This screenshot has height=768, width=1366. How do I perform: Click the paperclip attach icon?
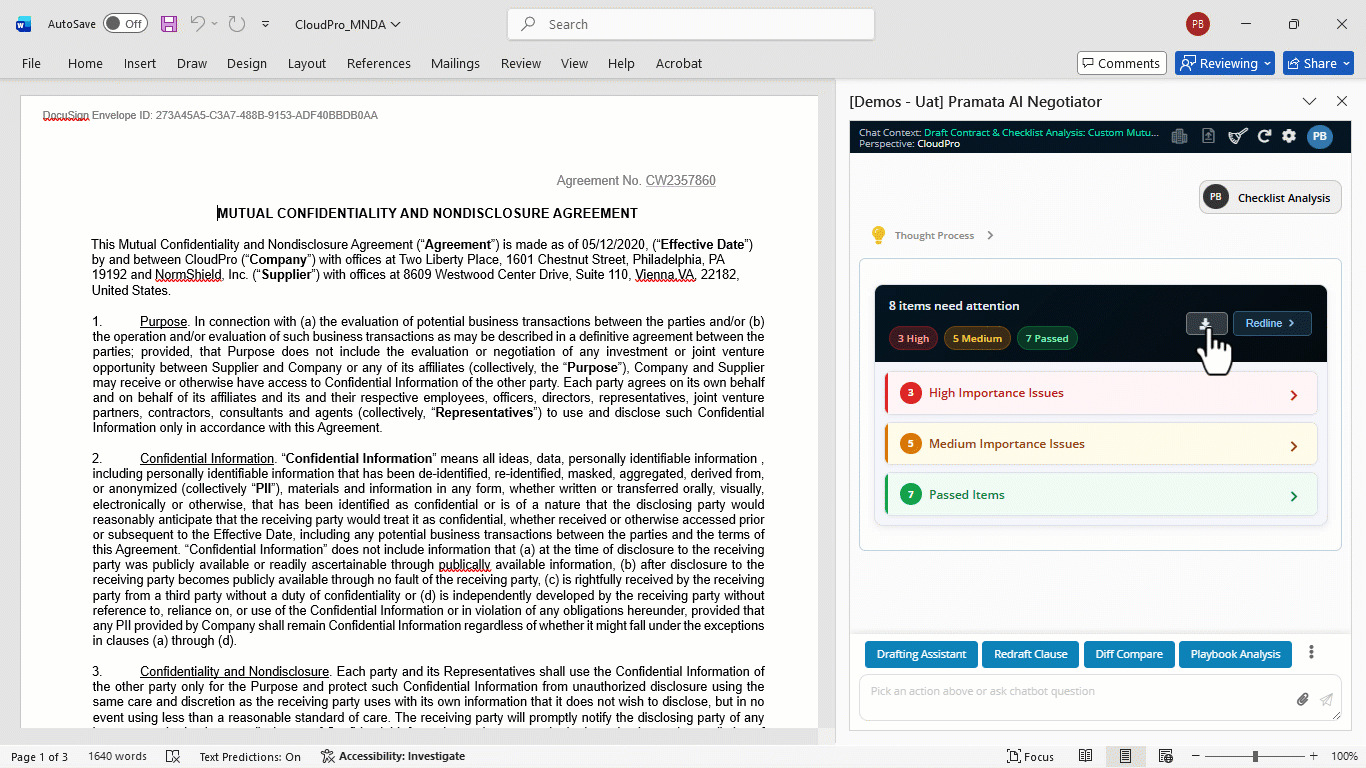[1302, 700]
